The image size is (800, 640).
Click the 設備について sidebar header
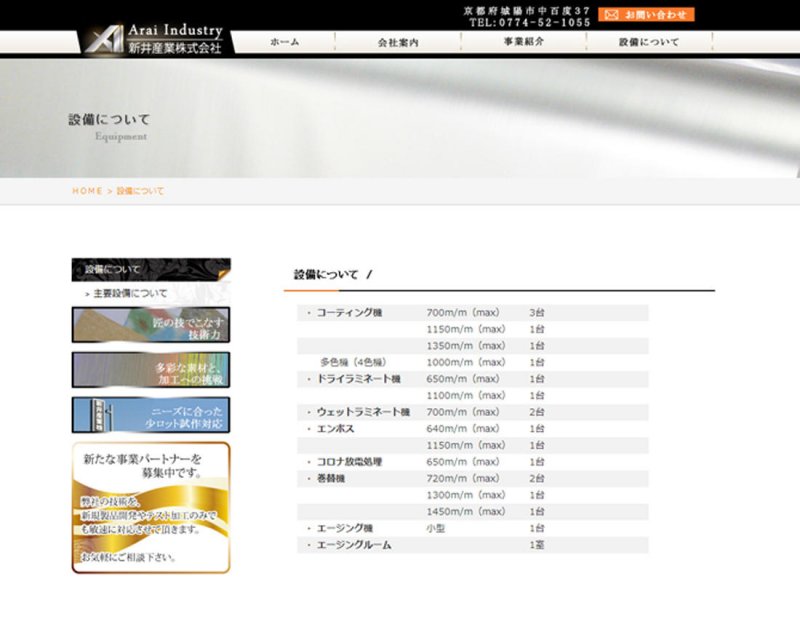pyautogui.click(x=150, y=270)
